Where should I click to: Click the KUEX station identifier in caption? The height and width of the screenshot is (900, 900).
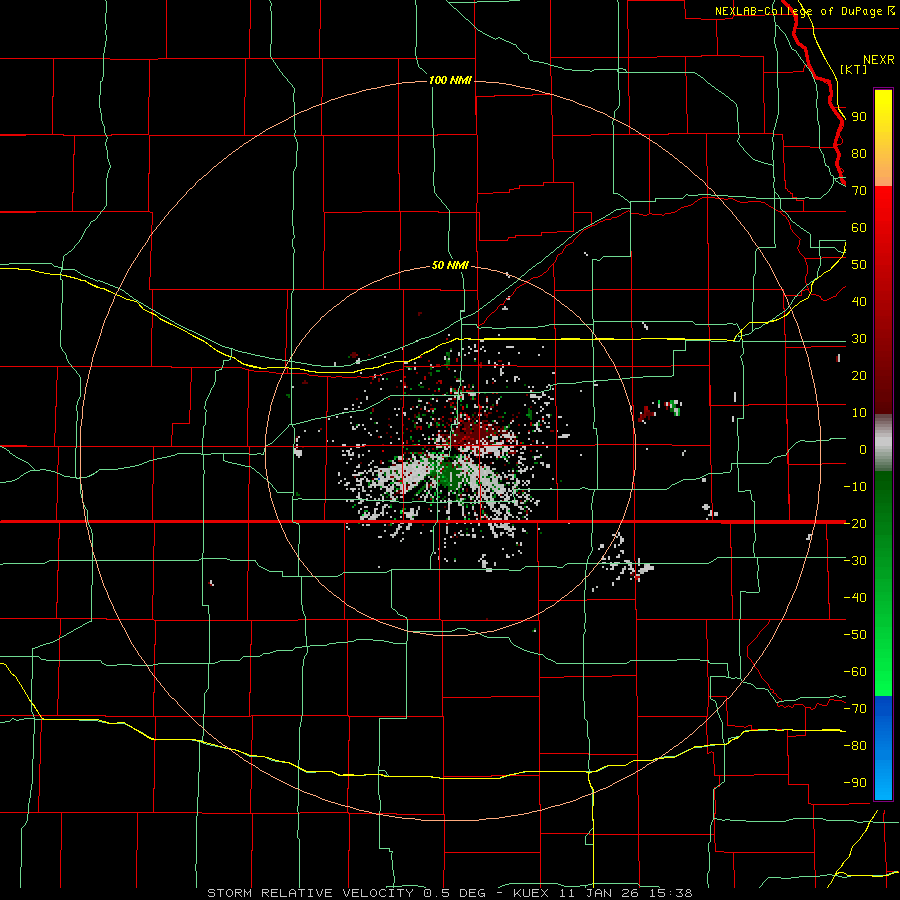530,893
